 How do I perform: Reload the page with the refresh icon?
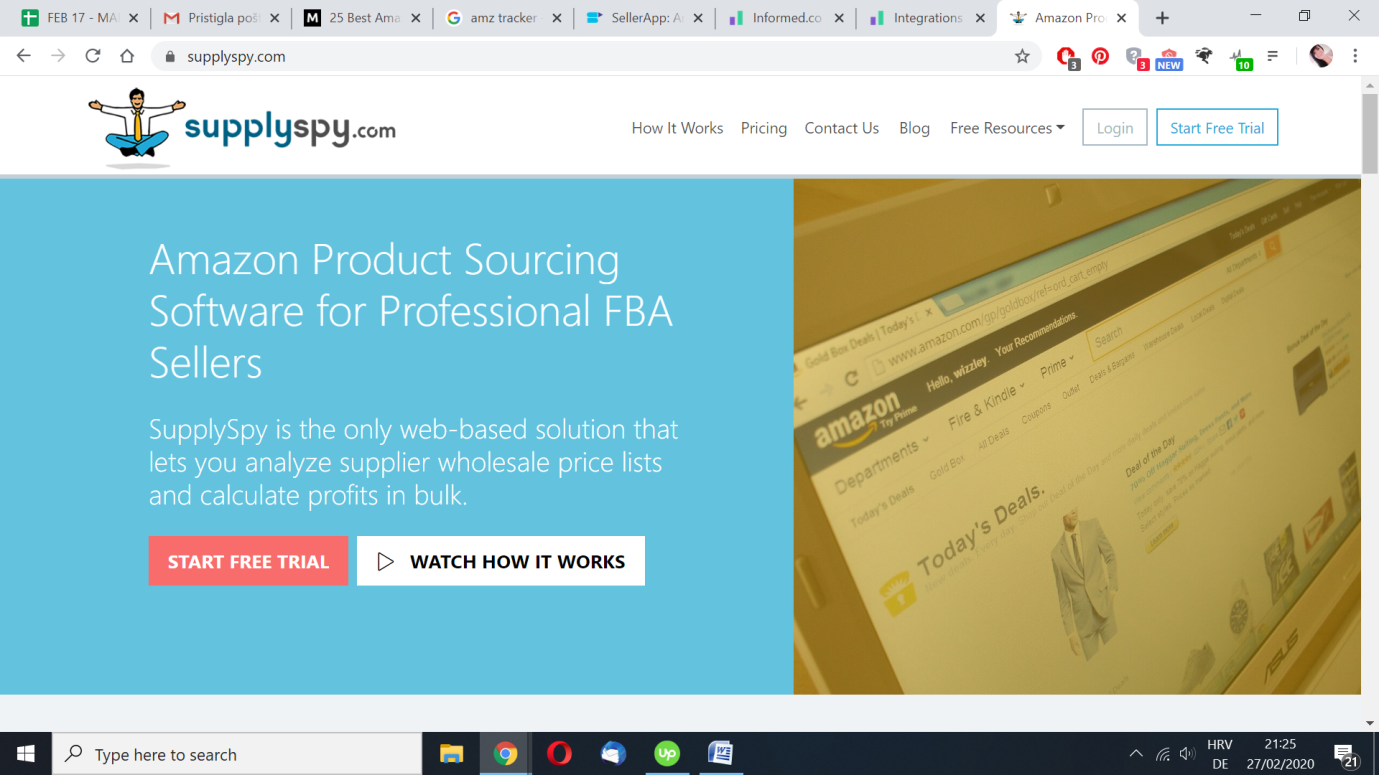pos(93,56)
